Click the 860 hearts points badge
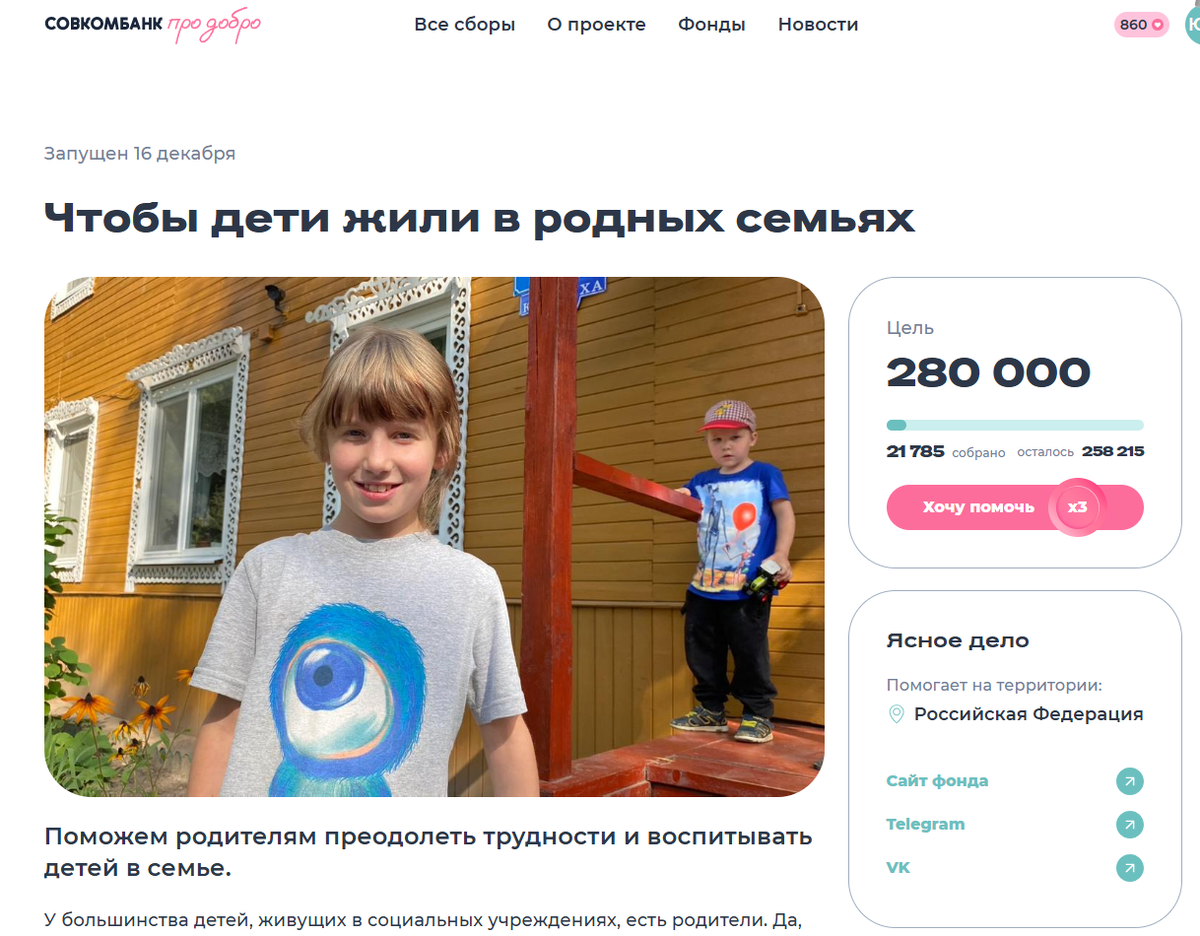 point(1141,25)
